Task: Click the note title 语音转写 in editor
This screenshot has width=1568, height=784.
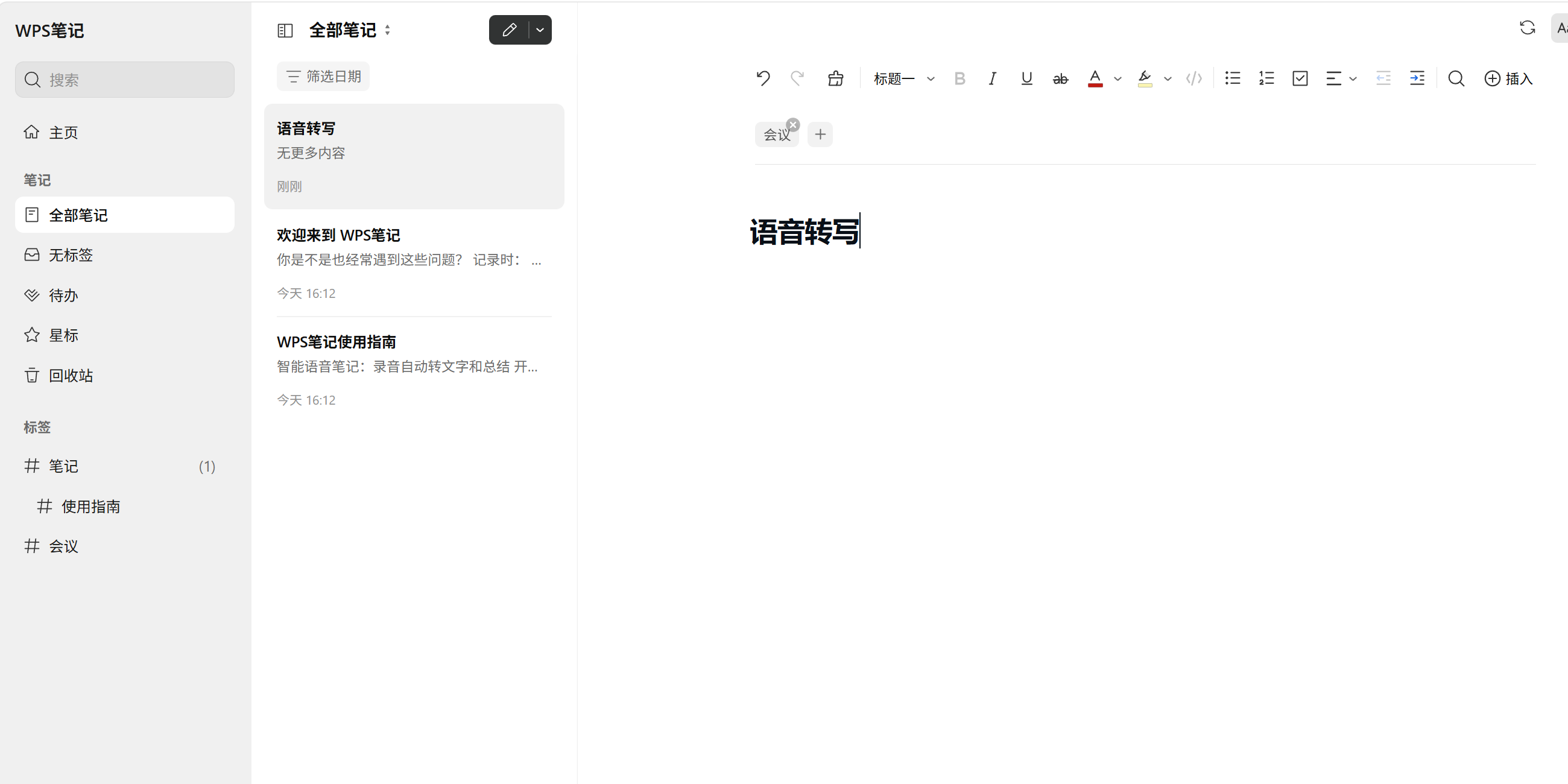Action: click(804, 232)
